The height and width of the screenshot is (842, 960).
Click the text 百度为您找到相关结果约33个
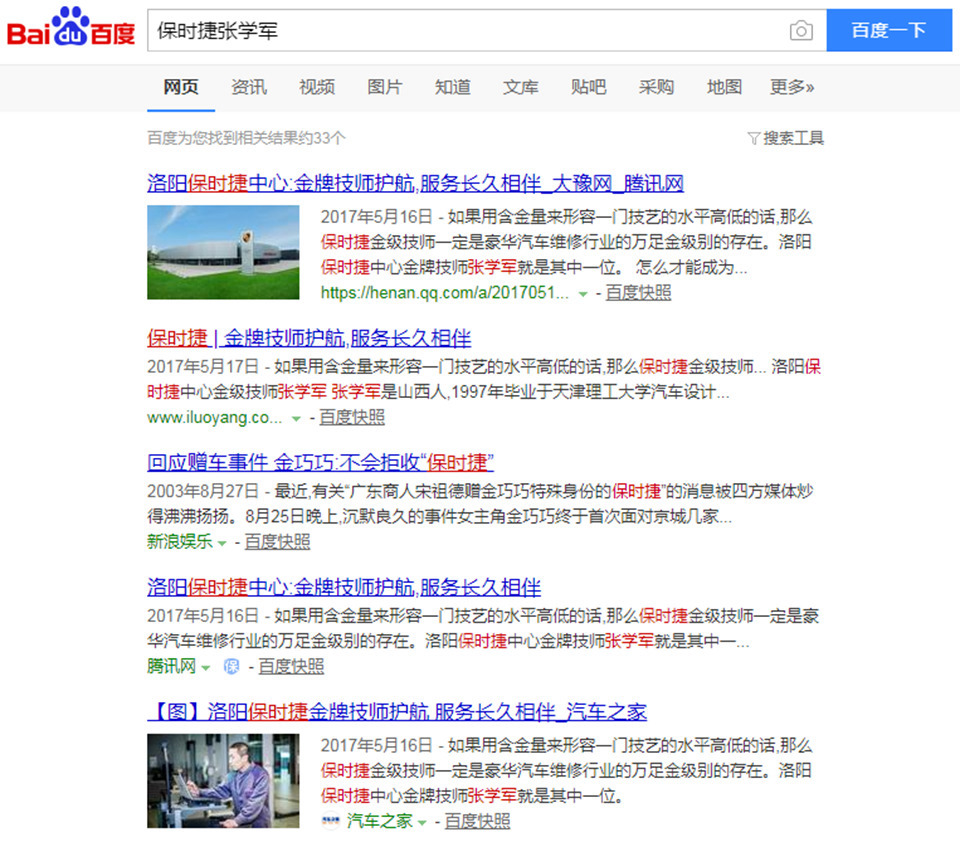click(x=246, y=138)
